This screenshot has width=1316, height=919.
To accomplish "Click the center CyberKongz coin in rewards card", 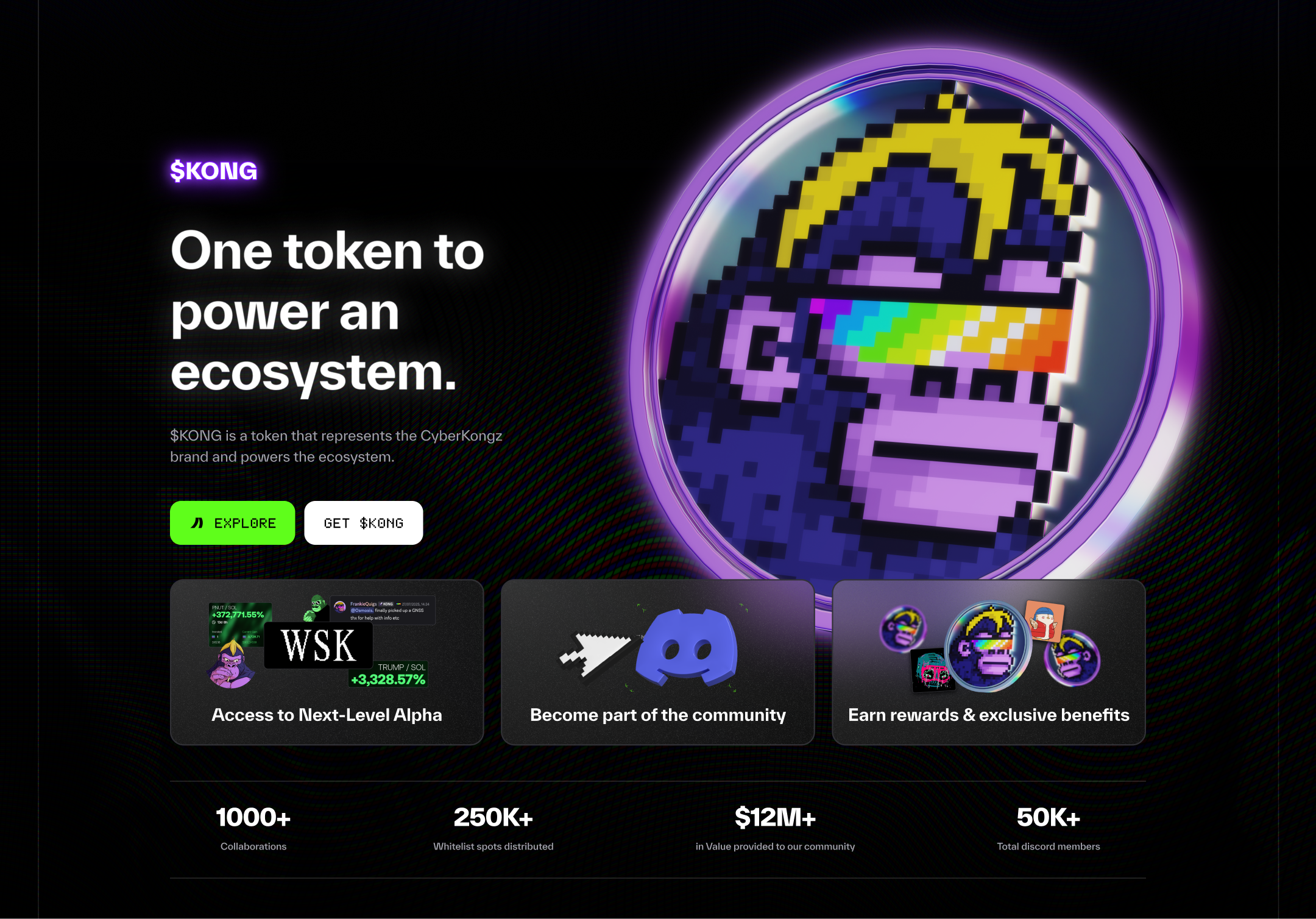I will [987, 647].
